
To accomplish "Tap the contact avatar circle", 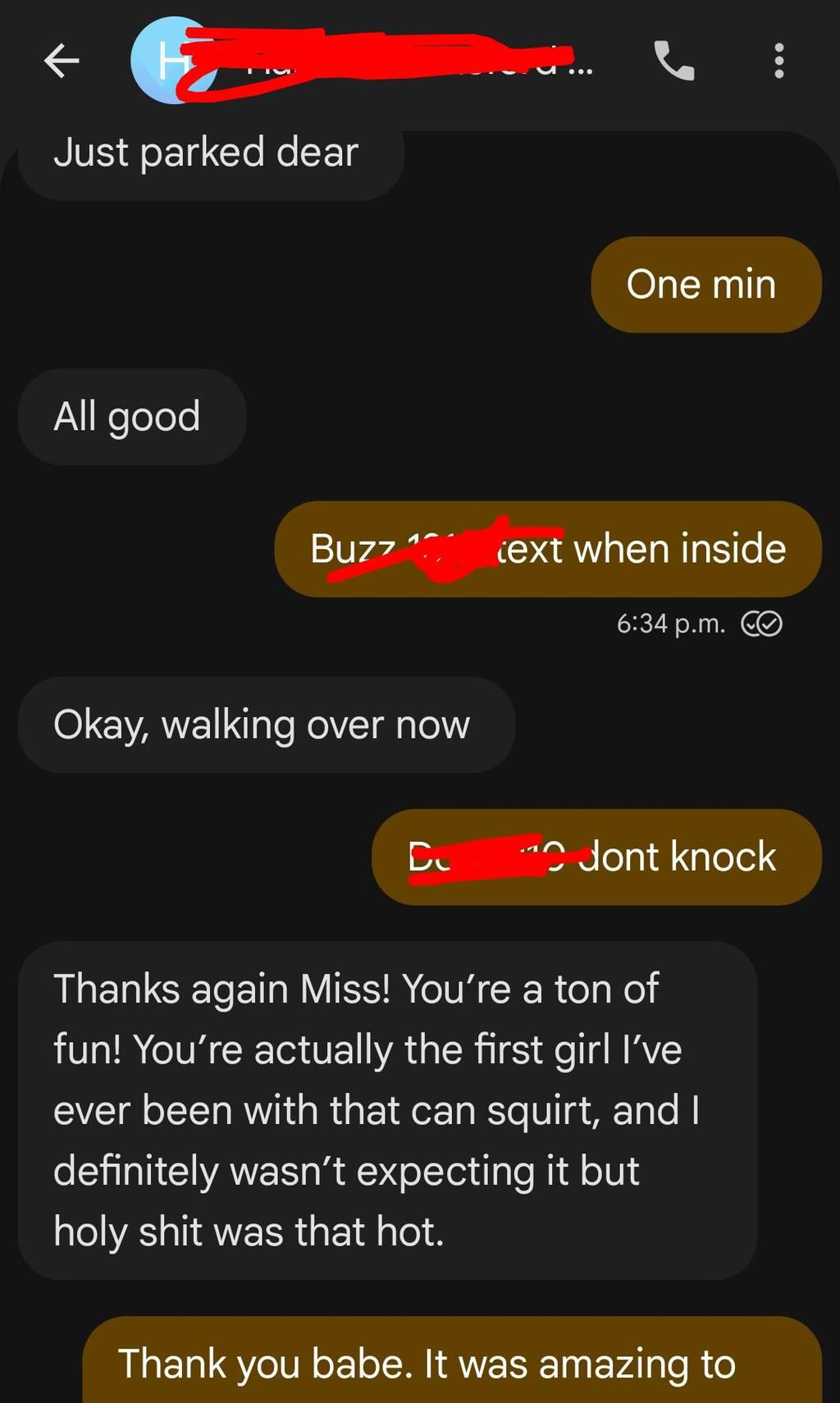I will click(x=173, y=61).
